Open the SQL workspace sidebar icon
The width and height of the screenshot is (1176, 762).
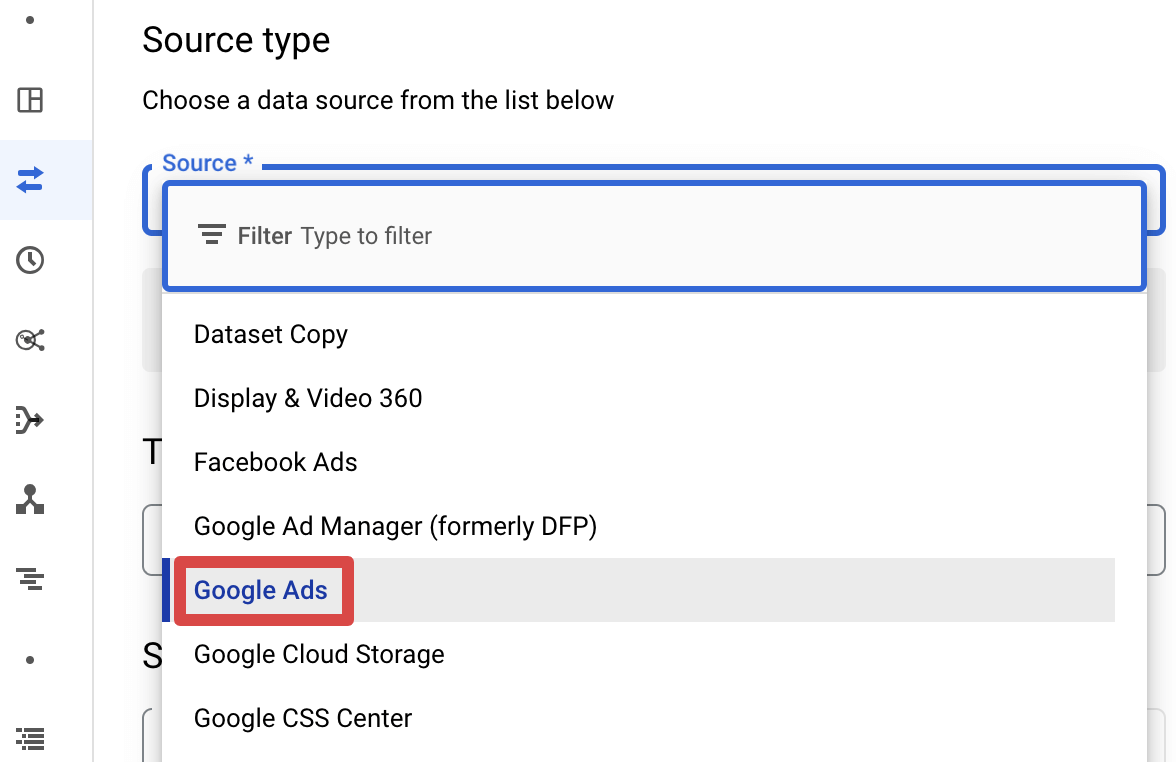coord(30,100)
